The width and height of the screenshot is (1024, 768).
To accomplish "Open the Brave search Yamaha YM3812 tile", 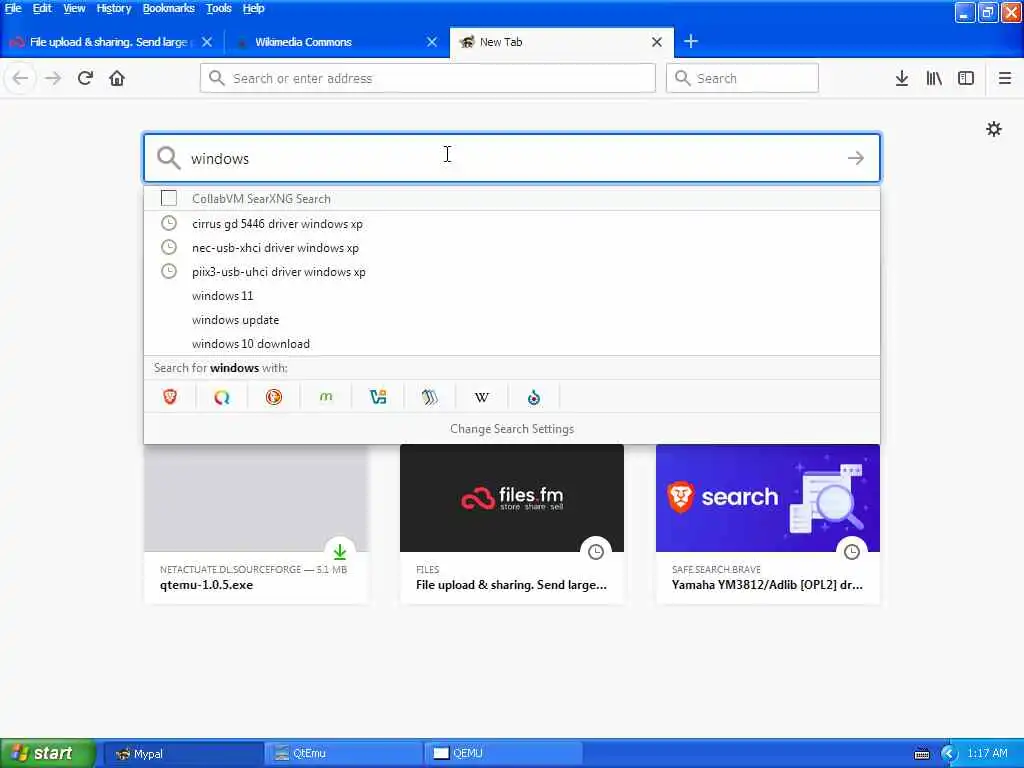I will tap(767, 524).
